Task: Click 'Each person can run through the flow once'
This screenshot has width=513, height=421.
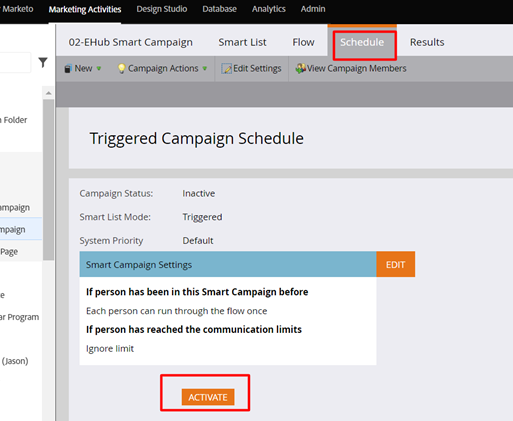Action: tap(177, 311)
